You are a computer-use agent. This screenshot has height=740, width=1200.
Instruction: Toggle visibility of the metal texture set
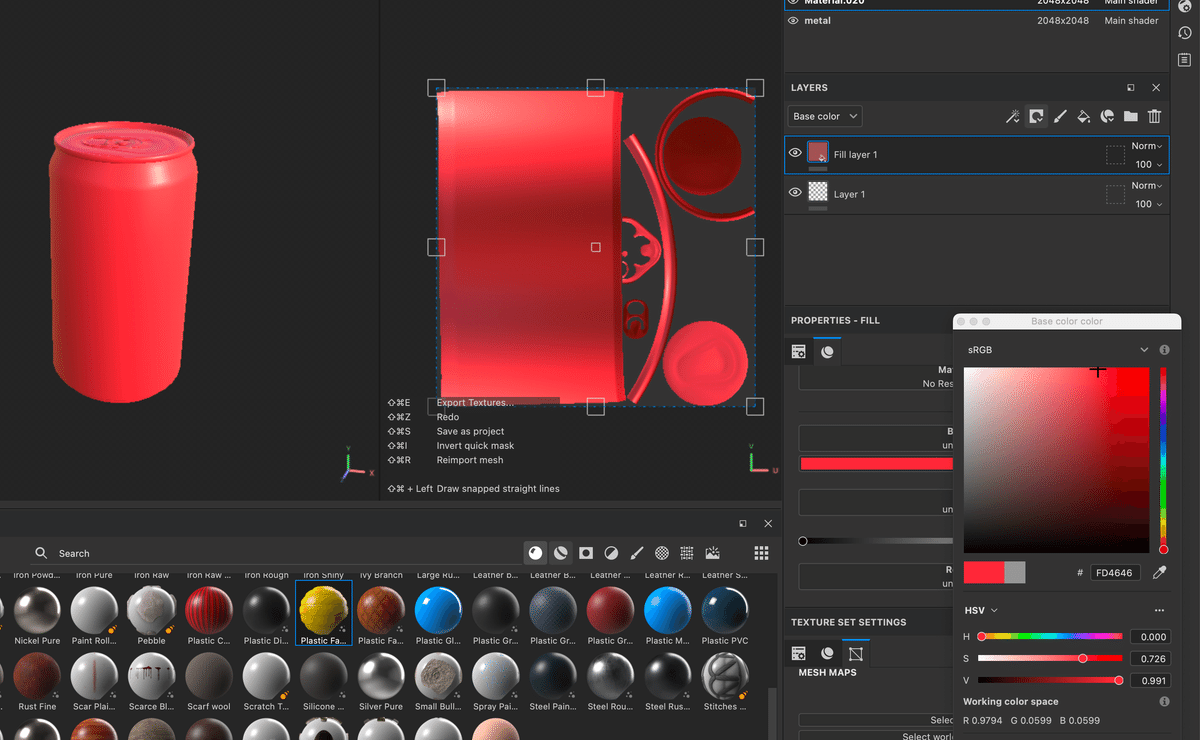click(792, 20)
